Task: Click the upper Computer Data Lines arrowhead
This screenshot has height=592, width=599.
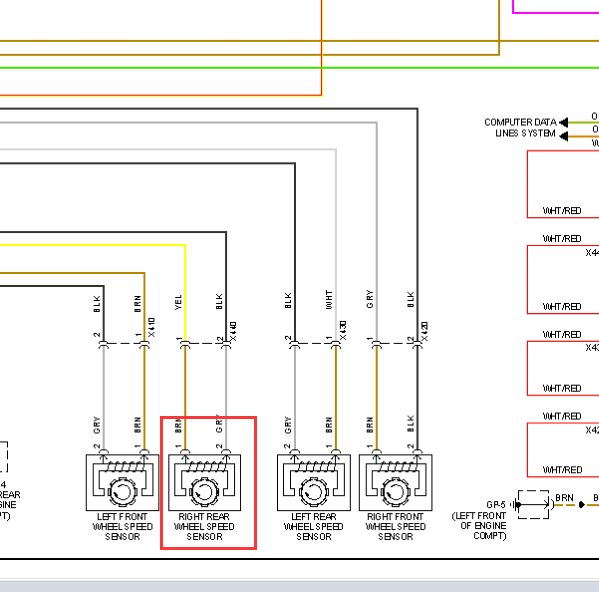Action: [563, 122]
